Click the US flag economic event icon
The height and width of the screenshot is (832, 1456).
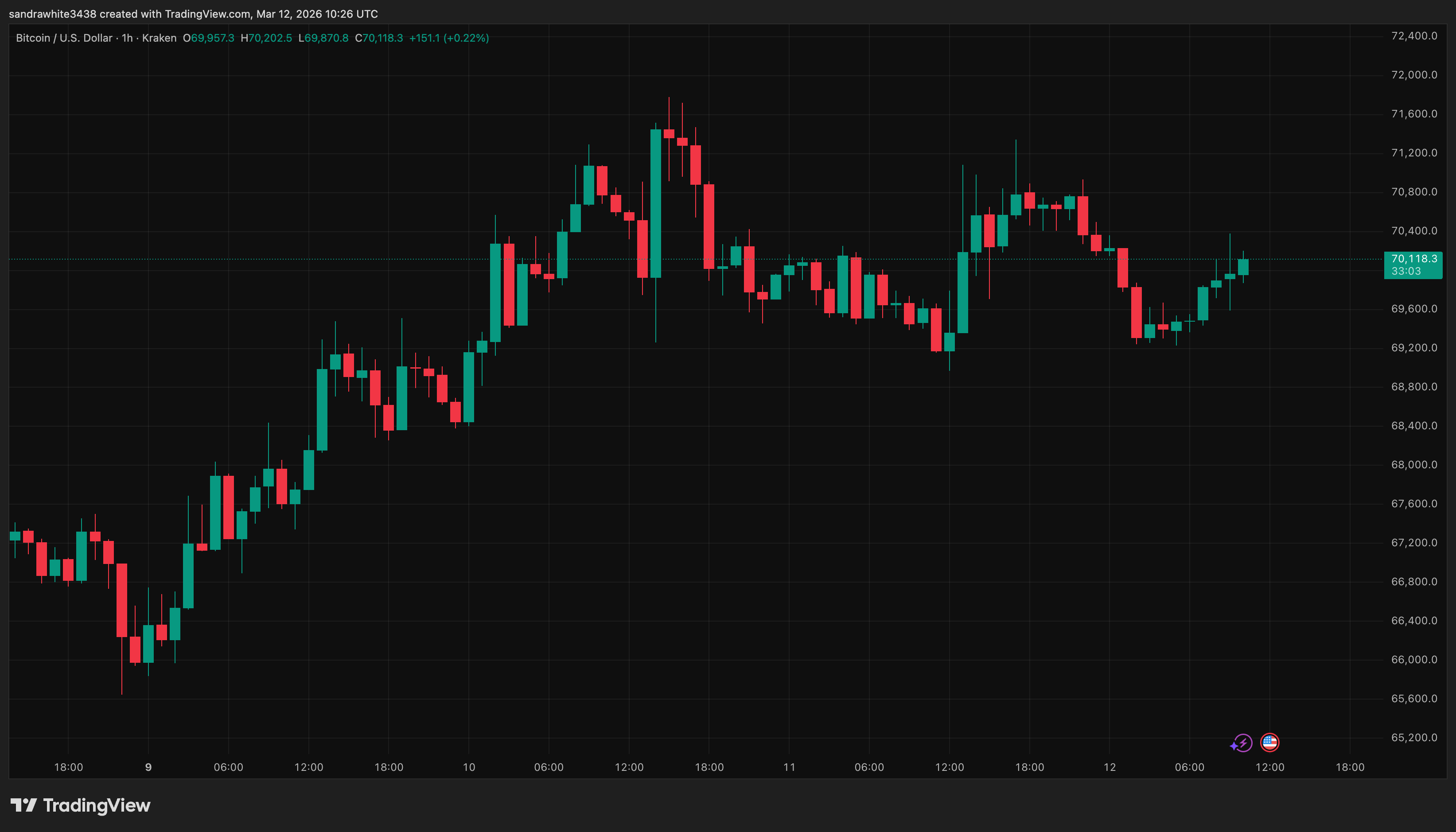pos(1270,743)
